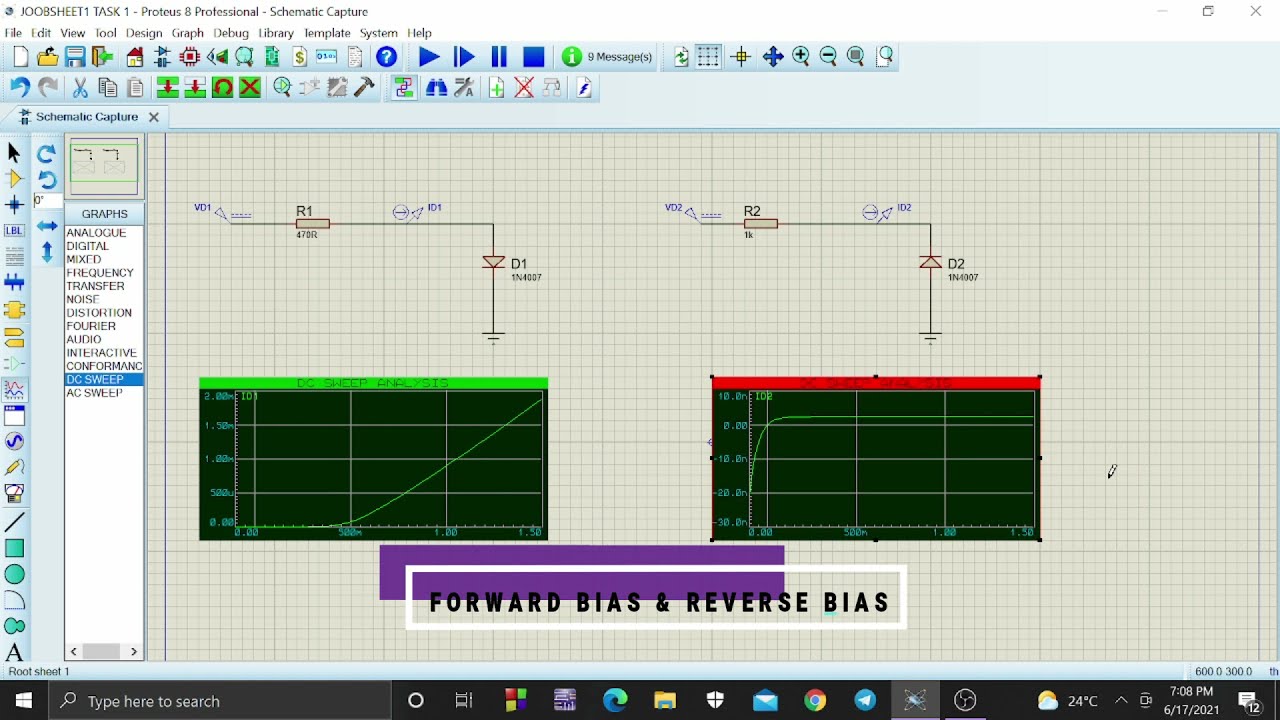1280x720 pixels.
Task: Open a project with the folder icon
Action: click(x=47, y=57)
